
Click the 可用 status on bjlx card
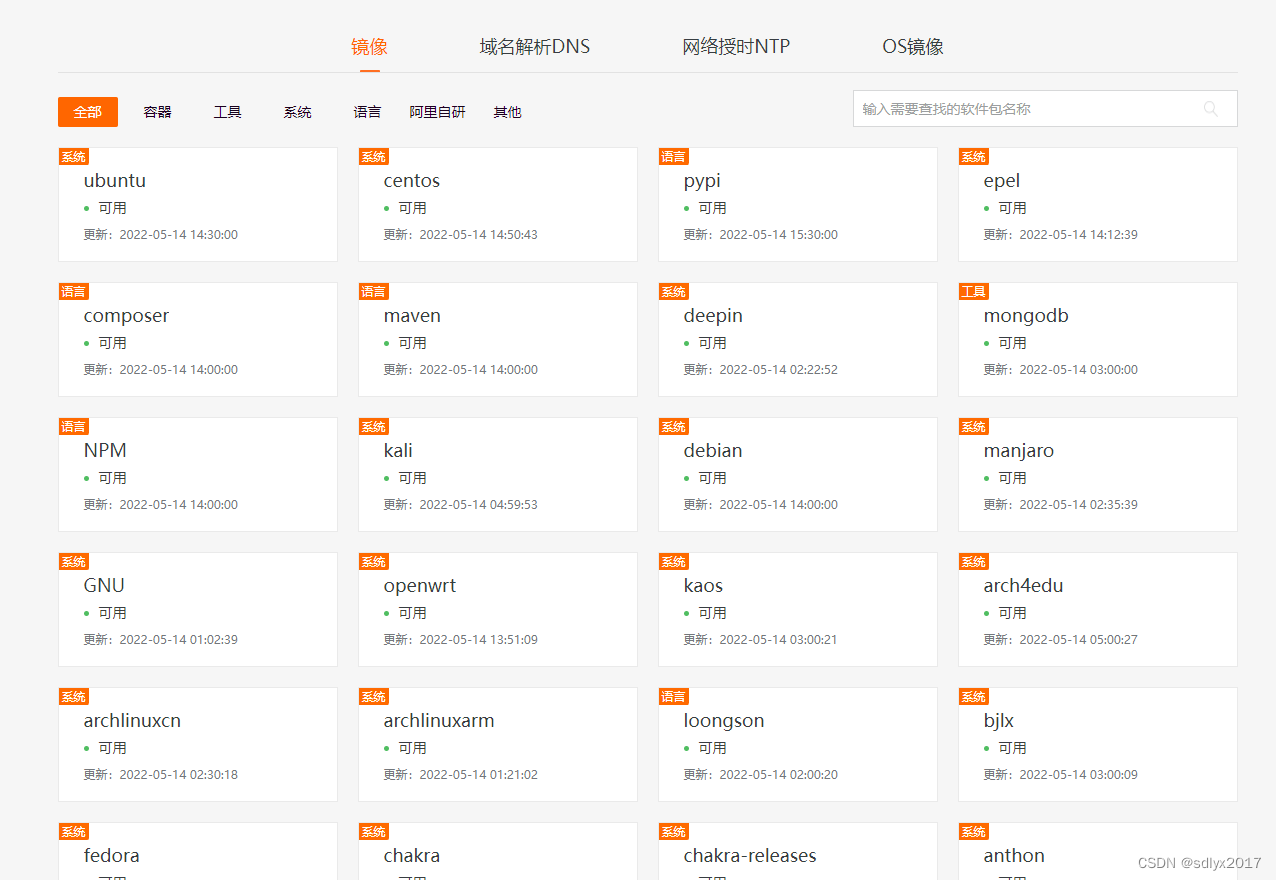(x=1012, y=748)
